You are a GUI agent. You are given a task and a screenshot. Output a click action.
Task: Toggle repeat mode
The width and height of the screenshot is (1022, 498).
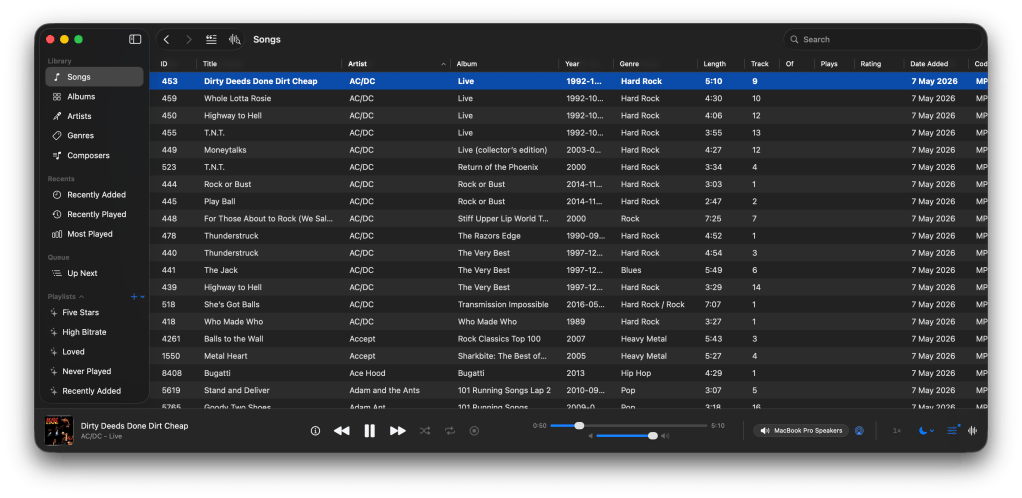450,431
